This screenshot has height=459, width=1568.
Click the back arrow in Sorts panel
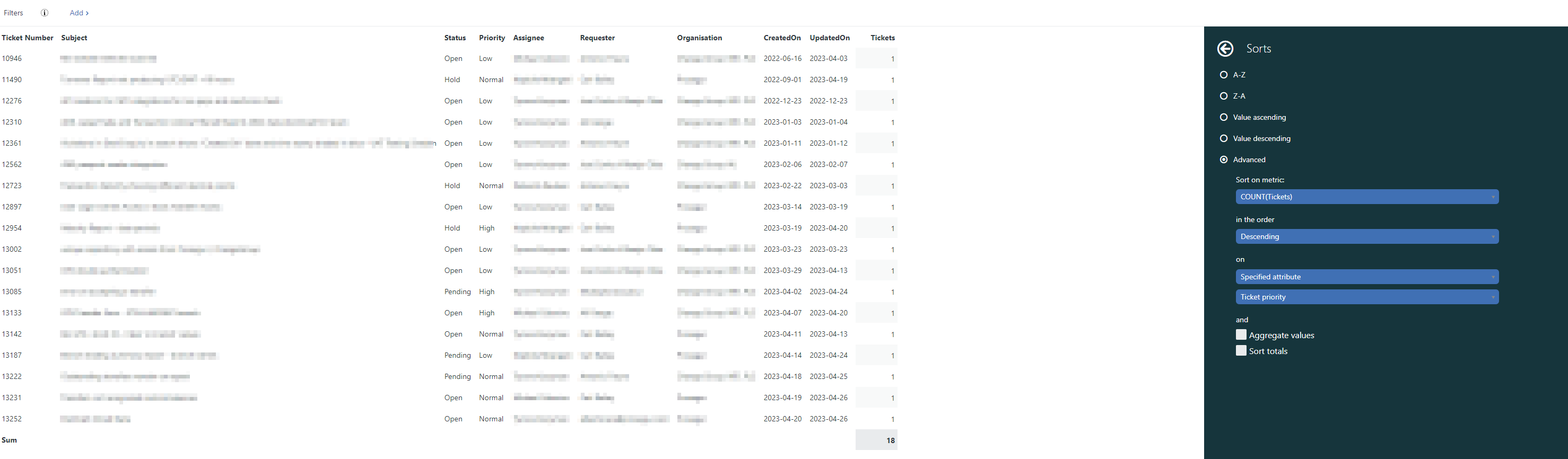tap(1225, 49)
